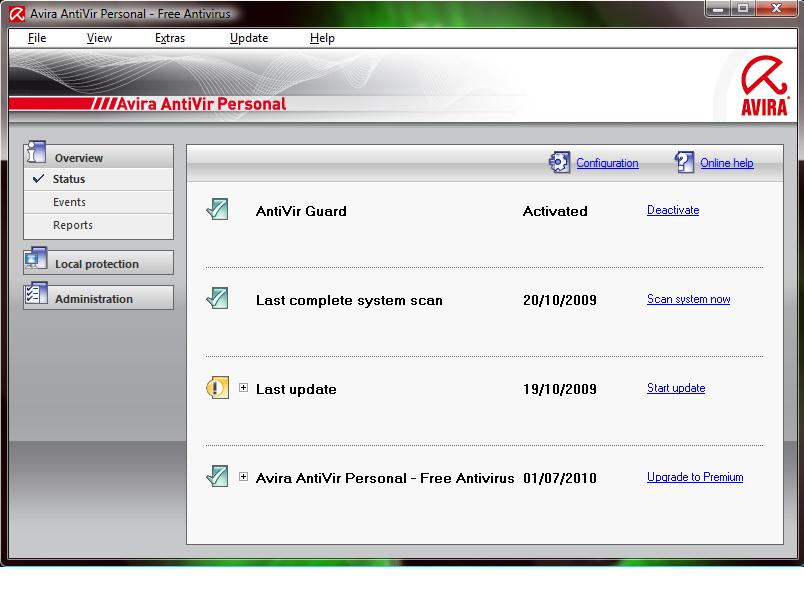
Task: Open the Extras menu
Action: pos(170,38)
